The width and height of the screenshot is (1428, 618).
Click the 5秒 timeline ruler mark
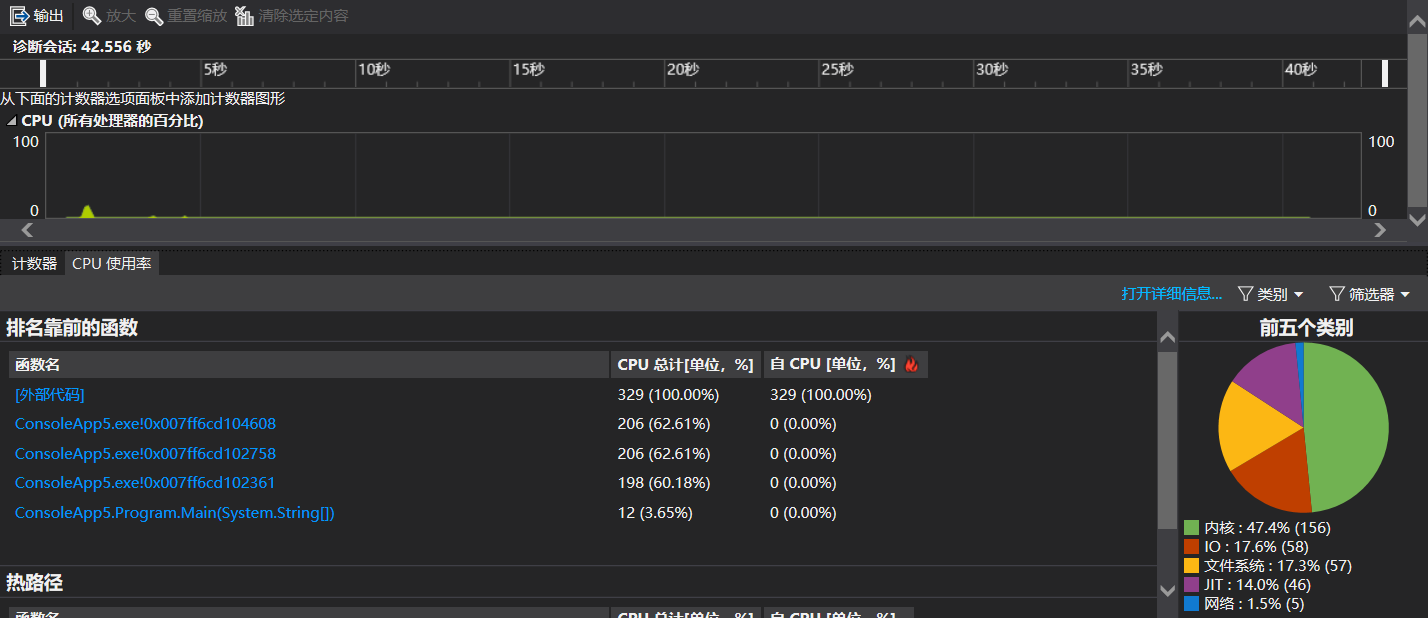click(214, 69)
